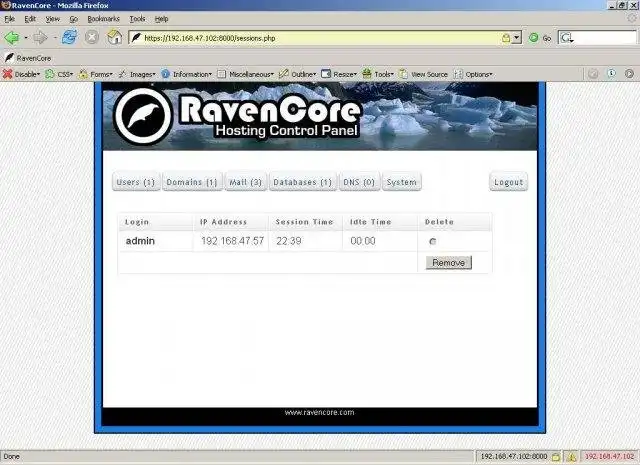This screenshot has height=465, width=640.
Task: Select admin session delete radio button
Action: [x=433, y=241]
